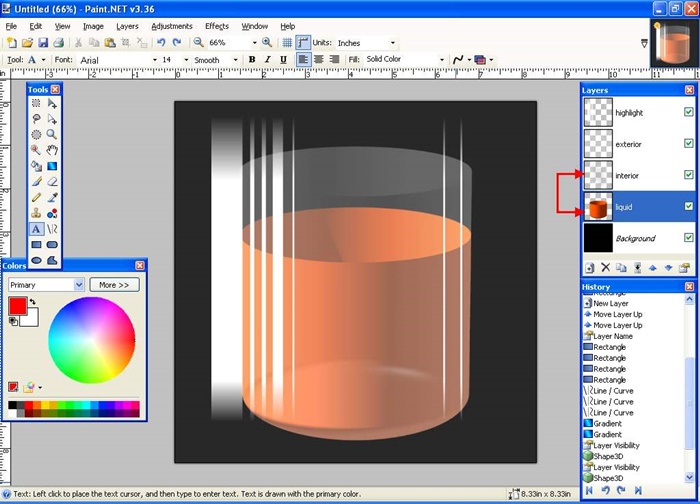Screen dimensions: 700x504
Task: Toggle Italic text formatting
Action: pyautogui.click(x=267, y=59)
